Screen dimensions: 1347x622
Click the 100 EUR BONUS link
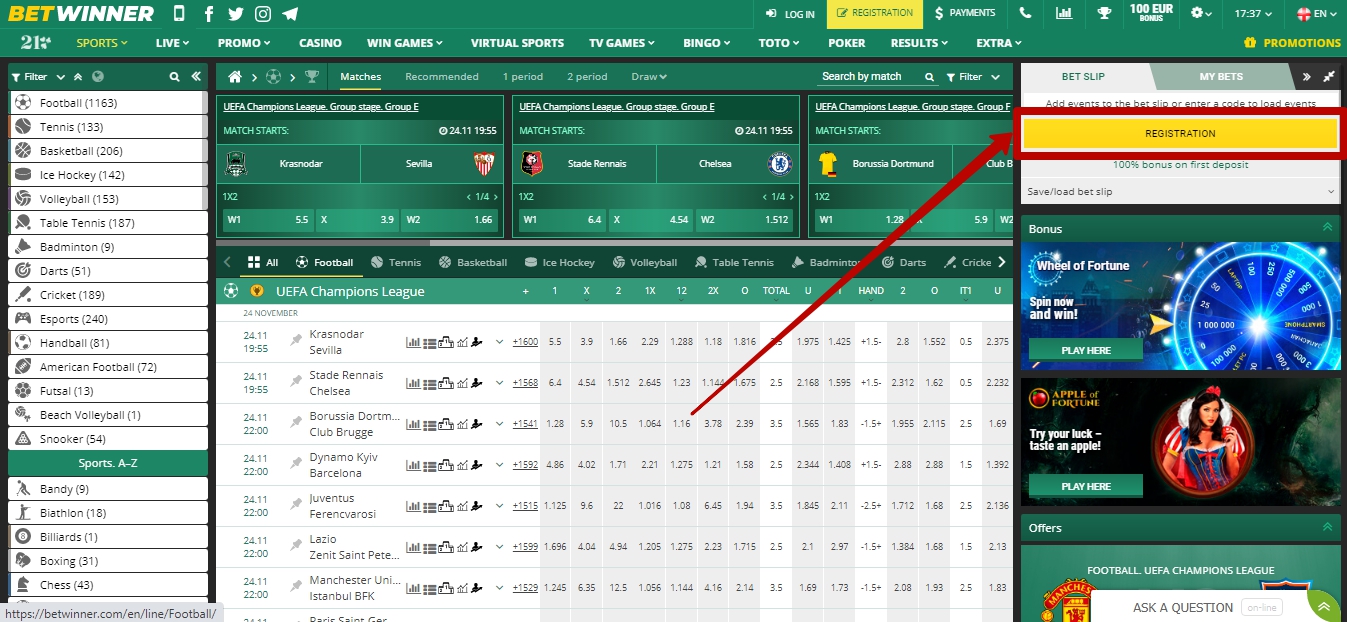click(x=1151, y=14)
